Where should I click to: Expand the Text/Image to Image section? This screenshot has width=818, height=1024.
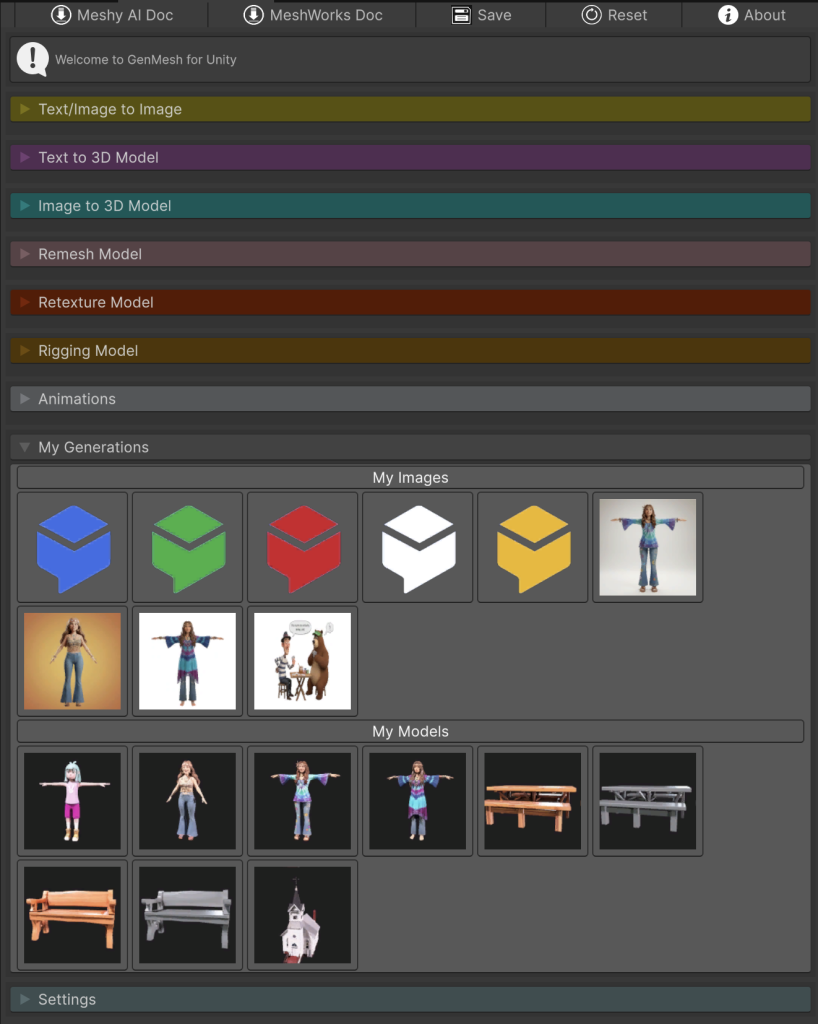point(110,109)
